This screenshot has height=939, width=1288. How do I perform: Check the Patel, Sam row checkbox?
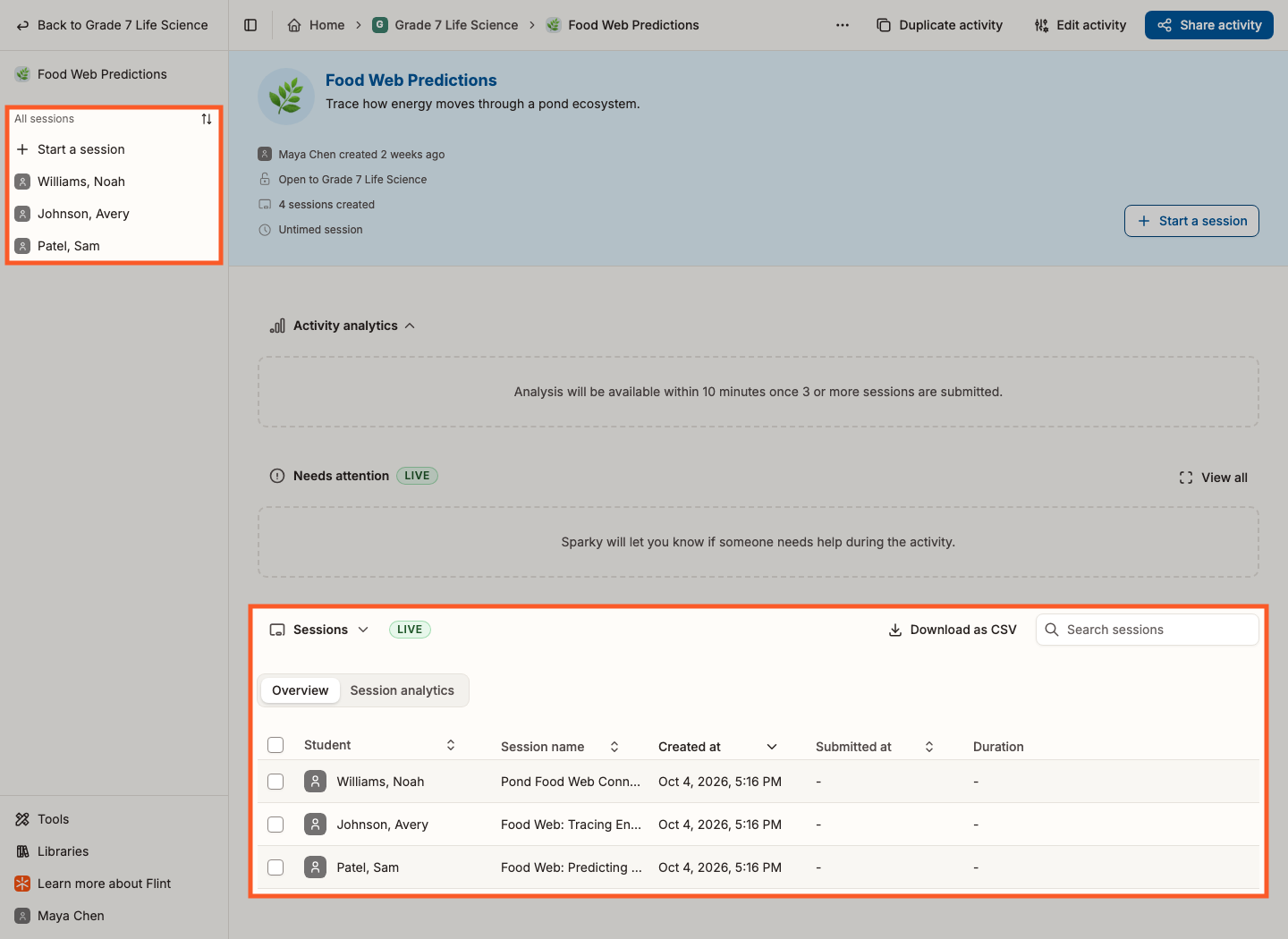tap(275, 867)
